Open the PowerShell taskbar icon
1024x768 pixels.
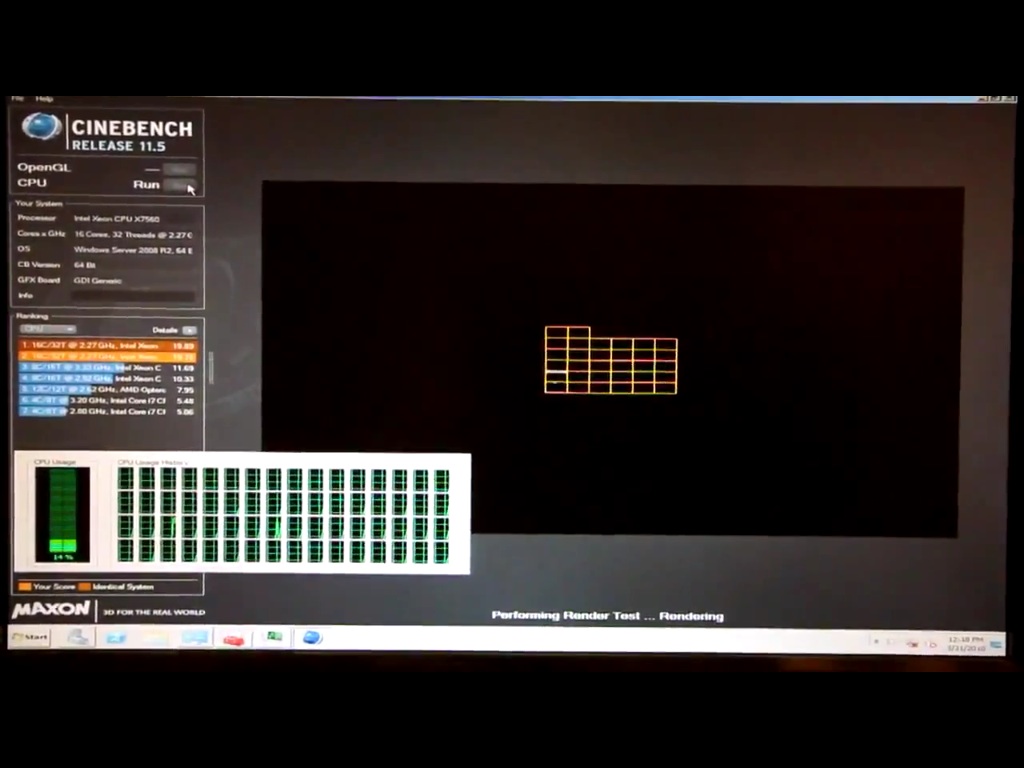tap(116, 637)
